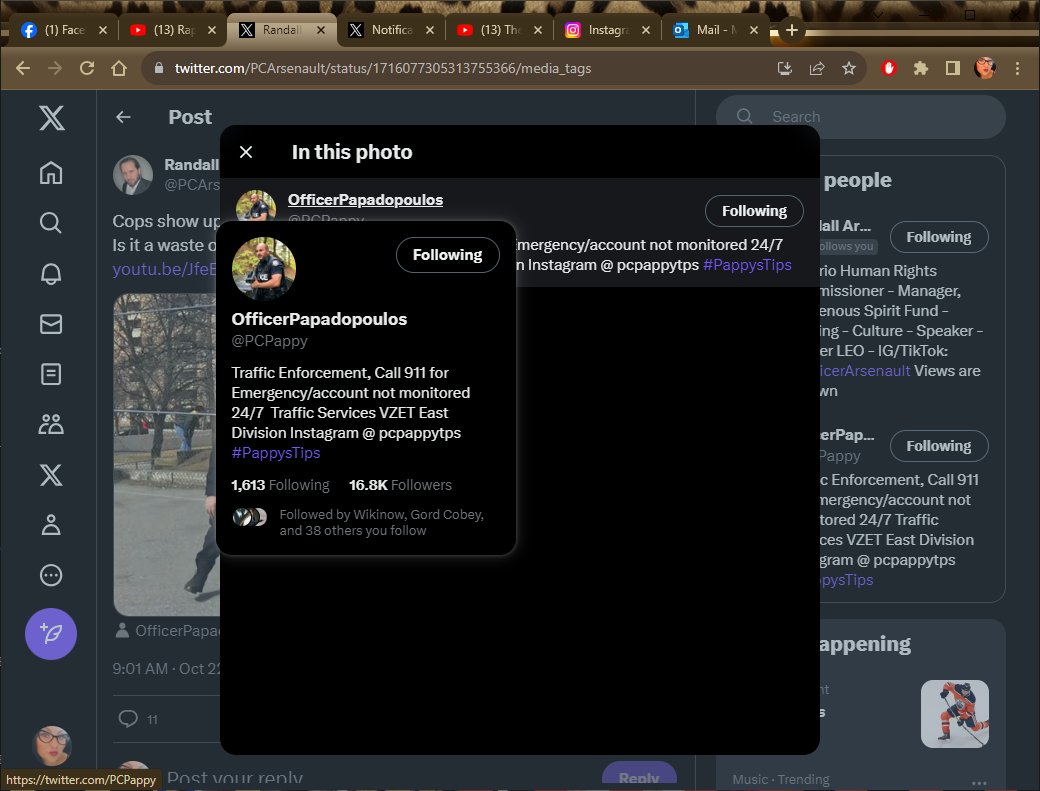
Task: Click the X logo in the sidebar
Action: click(52, 119)
